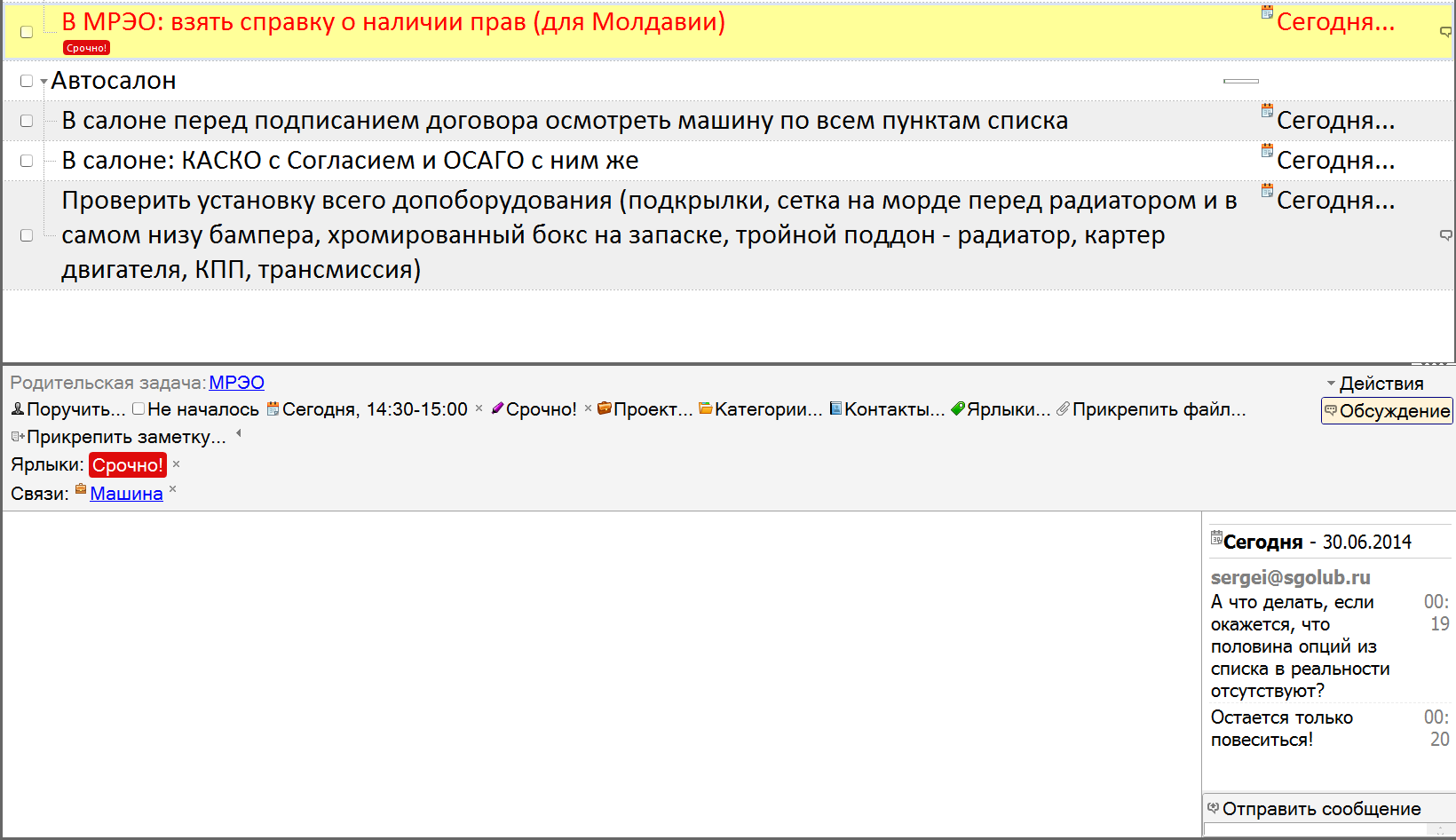
Task: Click the Контакты address book icon
Action: 835,408
